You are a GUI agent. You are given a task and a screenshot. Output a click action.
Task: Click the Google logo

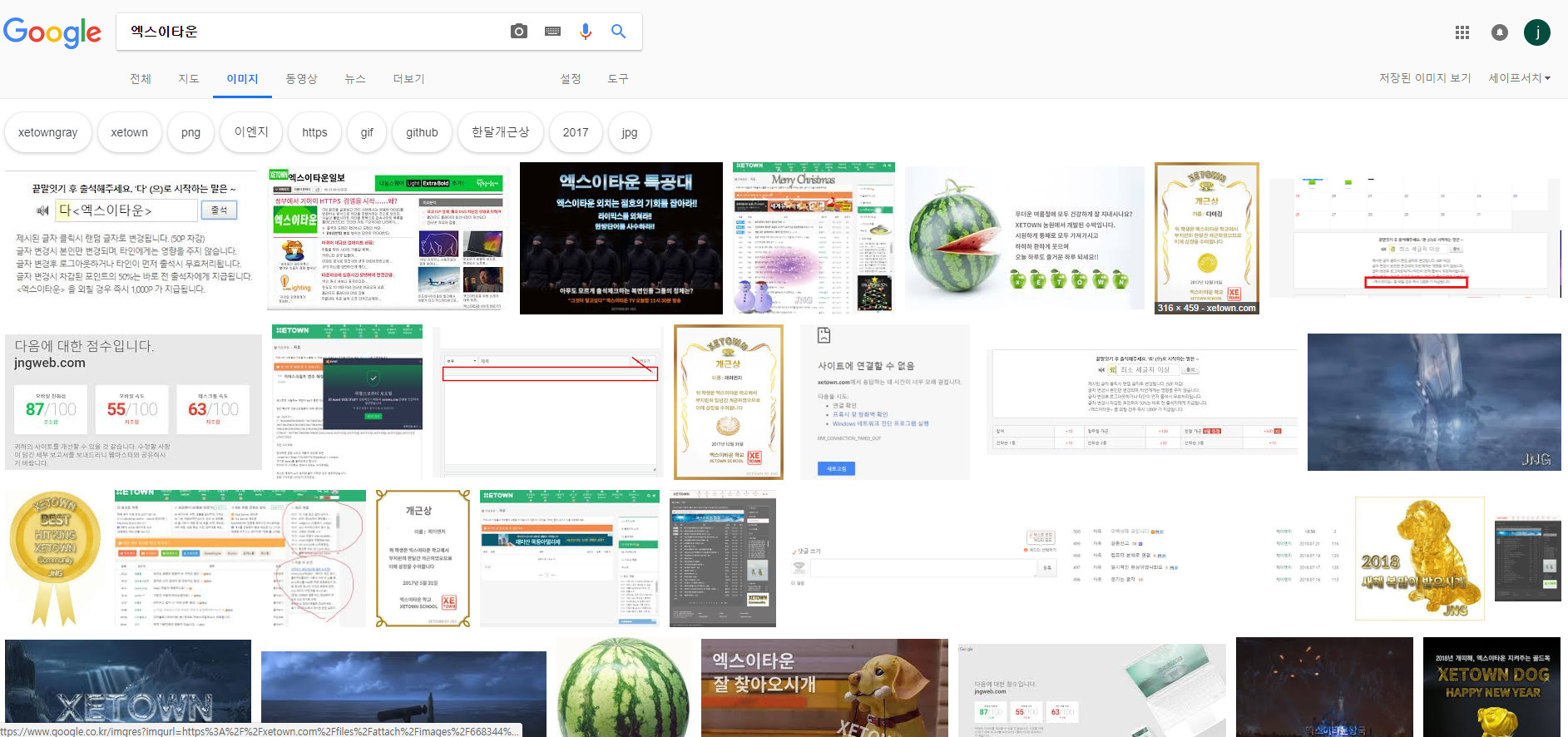(x=52, y=32)
